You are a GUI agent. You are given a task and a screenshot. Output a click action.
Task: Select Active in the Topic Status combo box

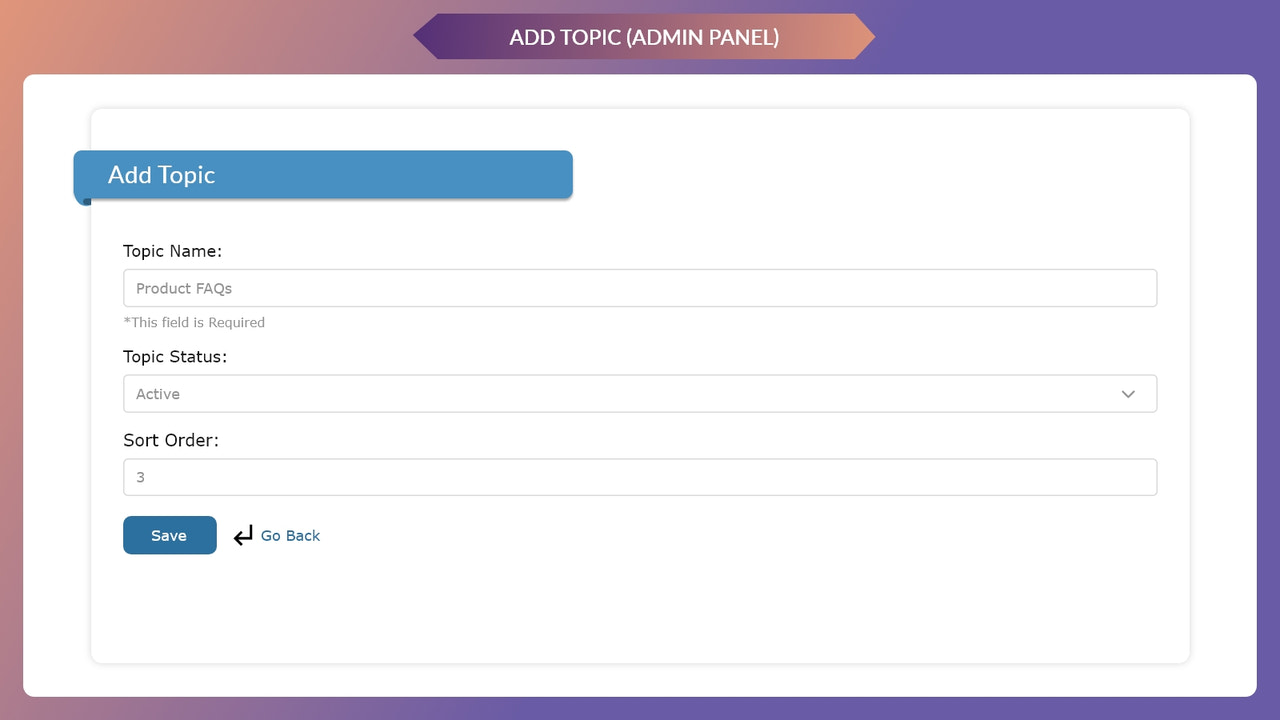click(x=640, y=394)
